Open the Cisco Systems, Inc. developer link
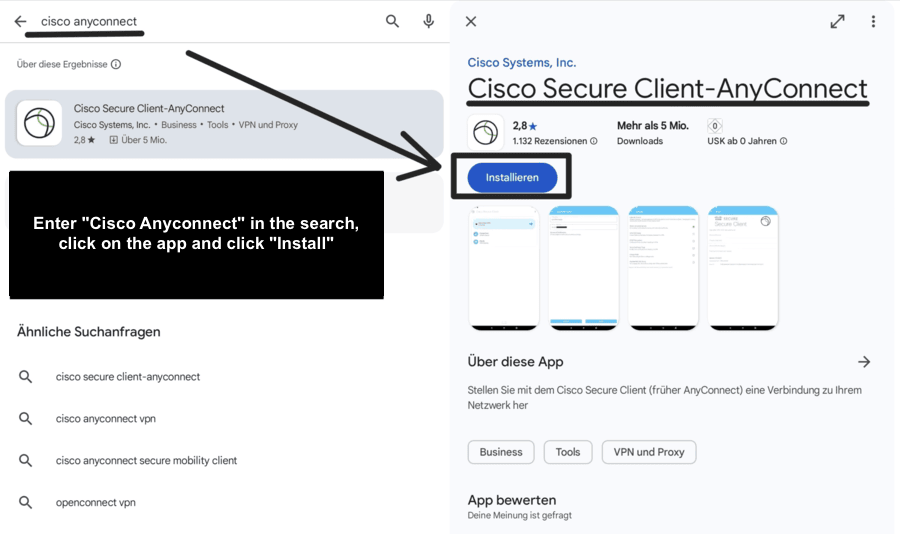 [x=521, y=63]
